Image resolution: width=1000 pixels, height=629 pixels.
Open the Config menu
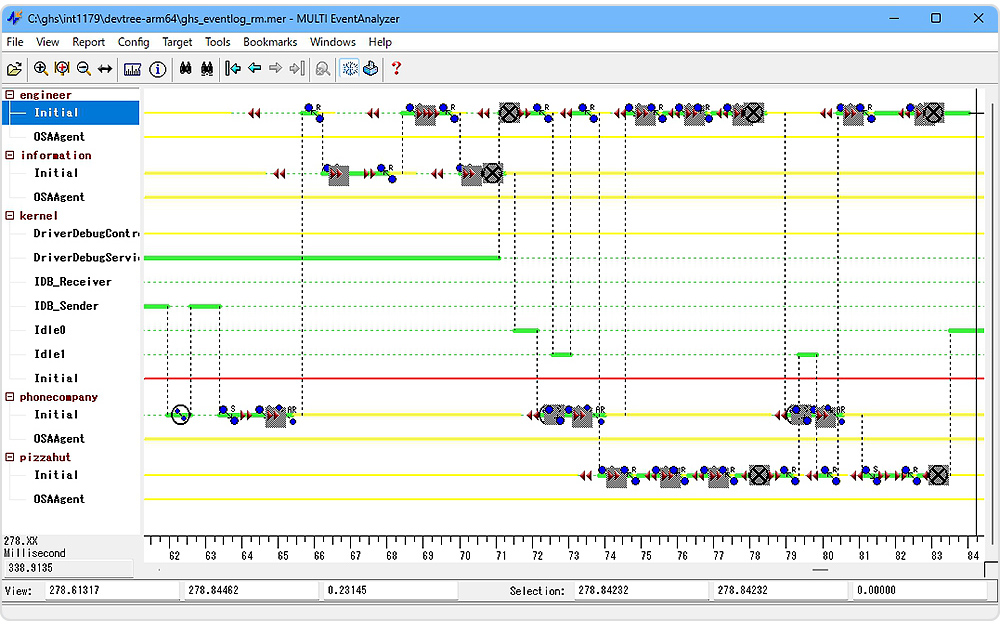tap(133, 42)
